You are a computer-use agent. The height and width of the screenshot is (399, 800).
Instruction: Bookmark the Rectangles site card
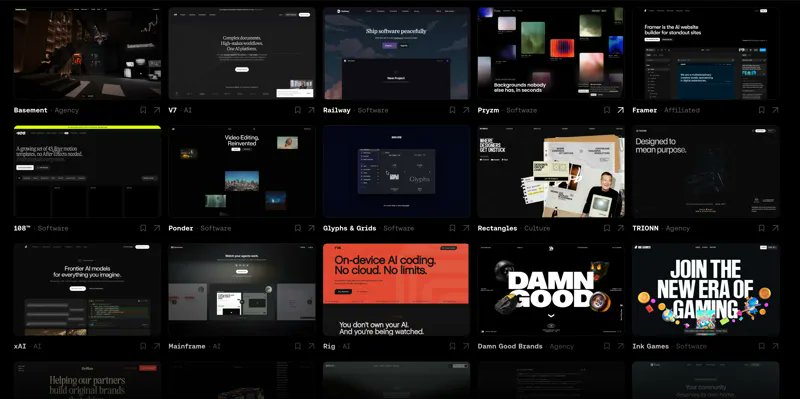point(607,228)
